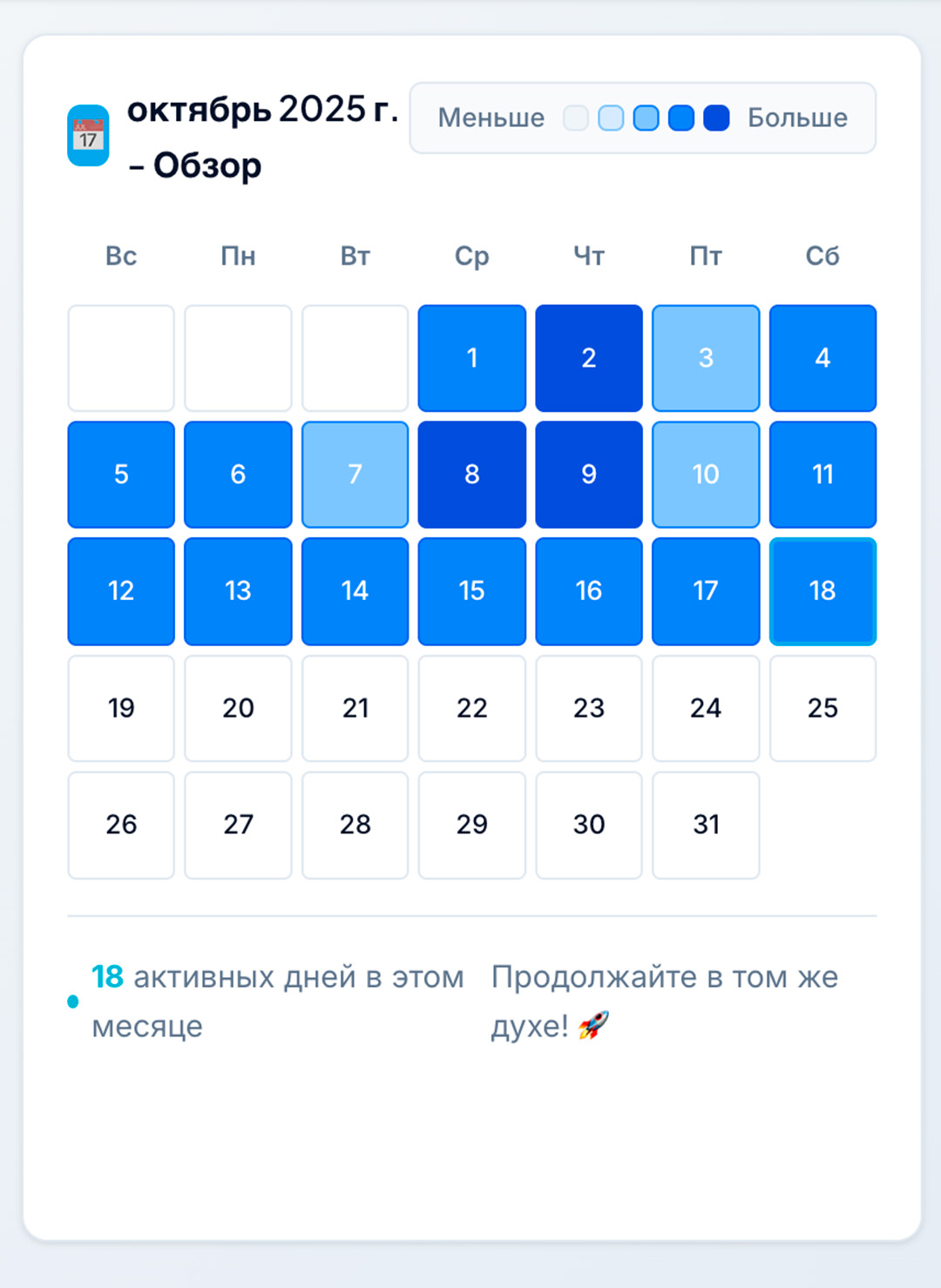Viewport: 941px width, 1288px height.
Task: Click the lightest legend swatch next to Меньше
Action: click(x=576, y=118)
